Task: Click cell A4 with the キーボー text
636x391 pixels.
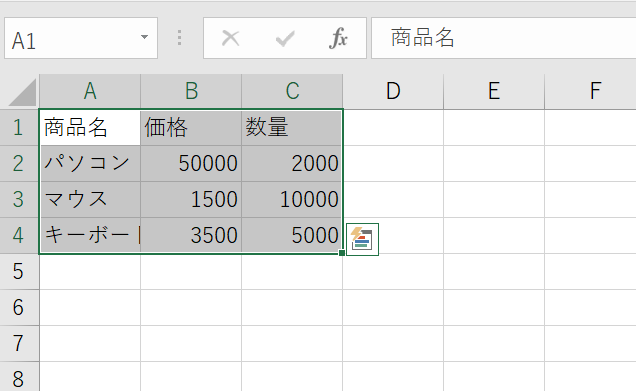Action: (x=90, y=236)
